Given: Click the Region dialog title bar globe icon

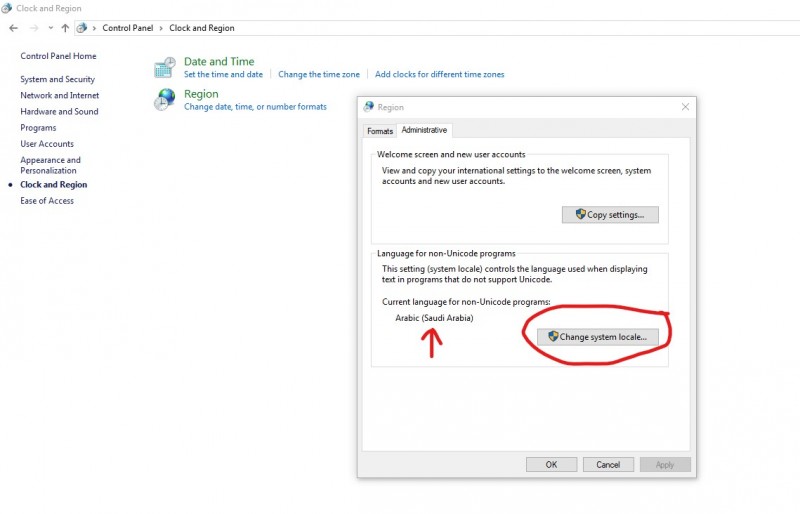Looking at the screenshot, I should 369,107.
